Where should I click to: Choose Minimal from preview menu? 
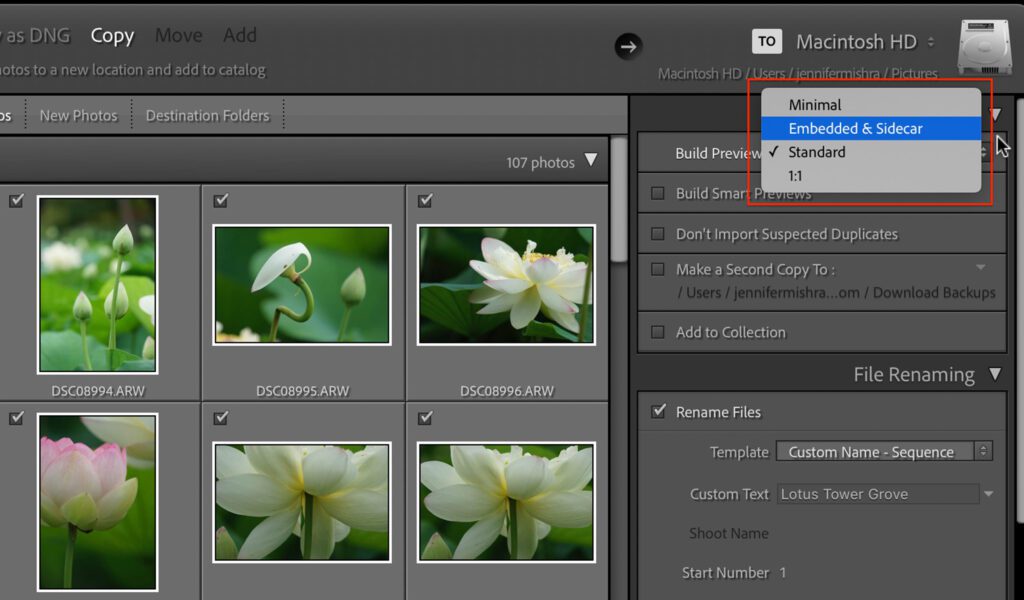[x=815, y=105]
